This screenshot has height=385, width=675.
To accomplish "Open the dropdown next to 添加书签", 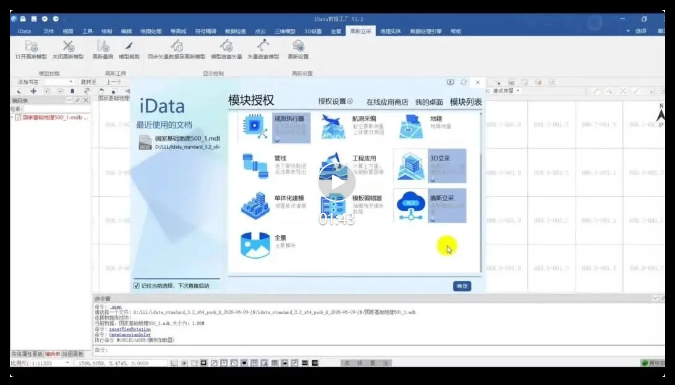I will [x=71, y=82].
